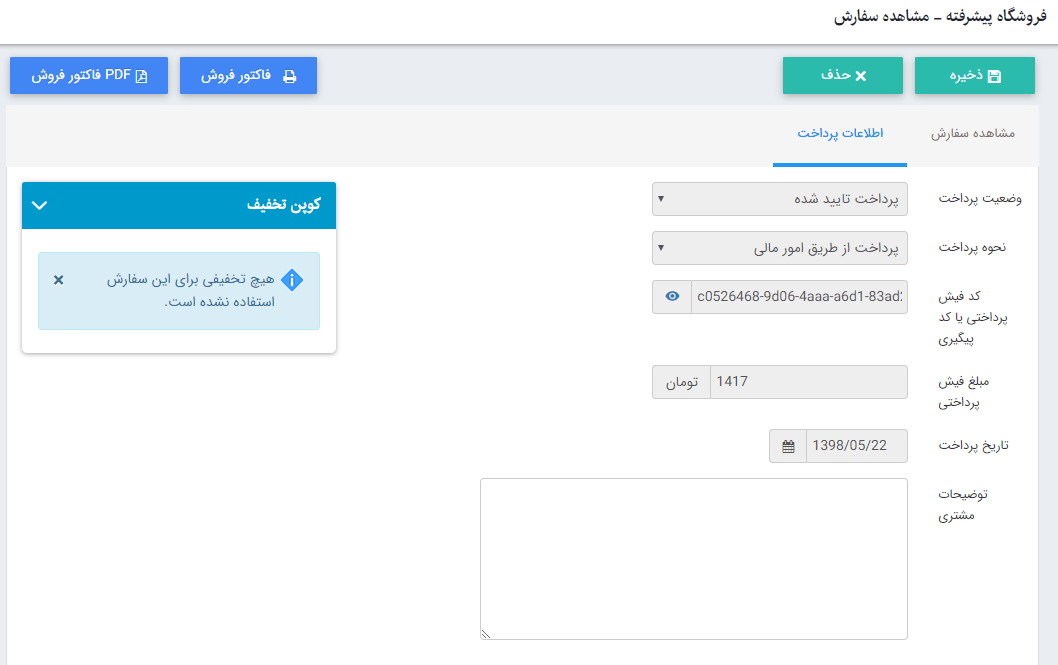Focus the مبلغ فیش پرداختی amount field
Image resolution: width=1058 pixels, height=665 pixels.
(x=808, y=381)
